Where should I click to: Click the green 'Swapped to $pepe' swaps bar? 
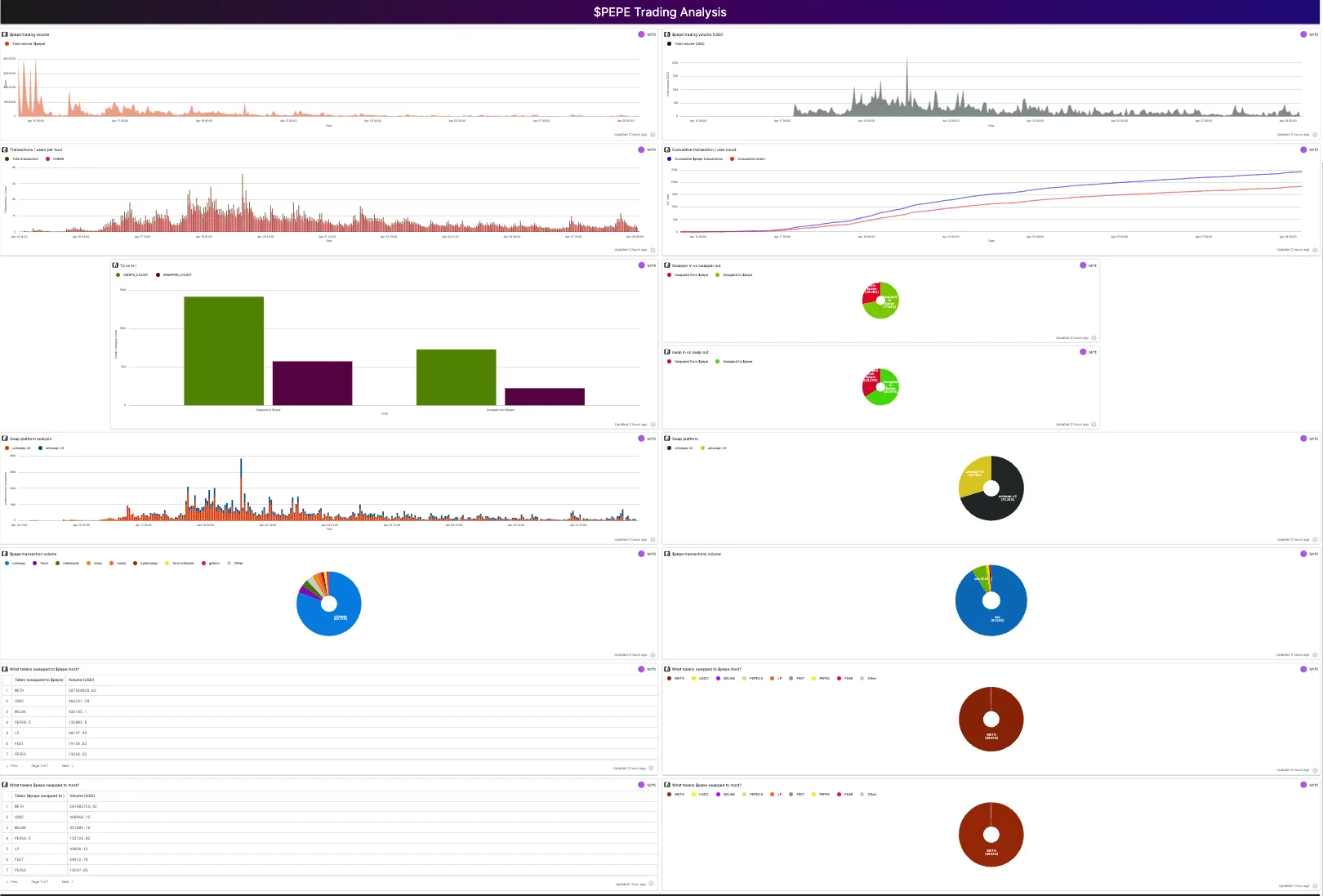click(x=224, y=350)
